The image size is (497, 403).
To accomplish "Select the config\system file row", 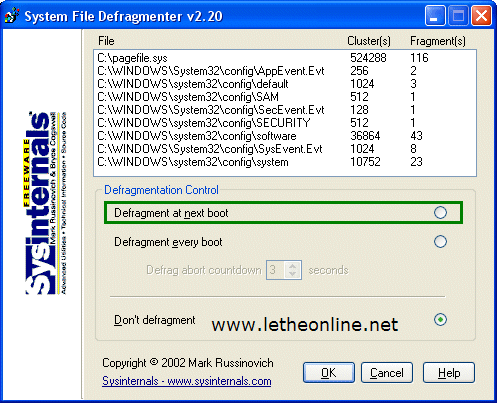I will tap(285, 162).
